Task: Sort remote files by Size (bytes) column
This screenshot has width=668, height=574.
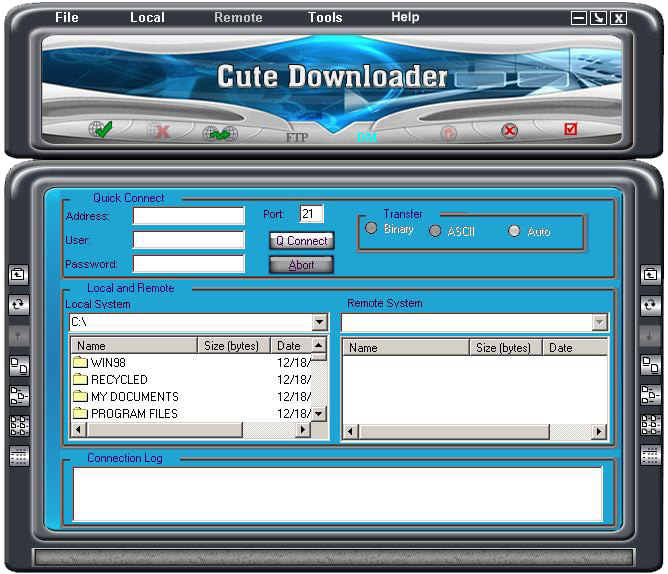Action: 506,348
